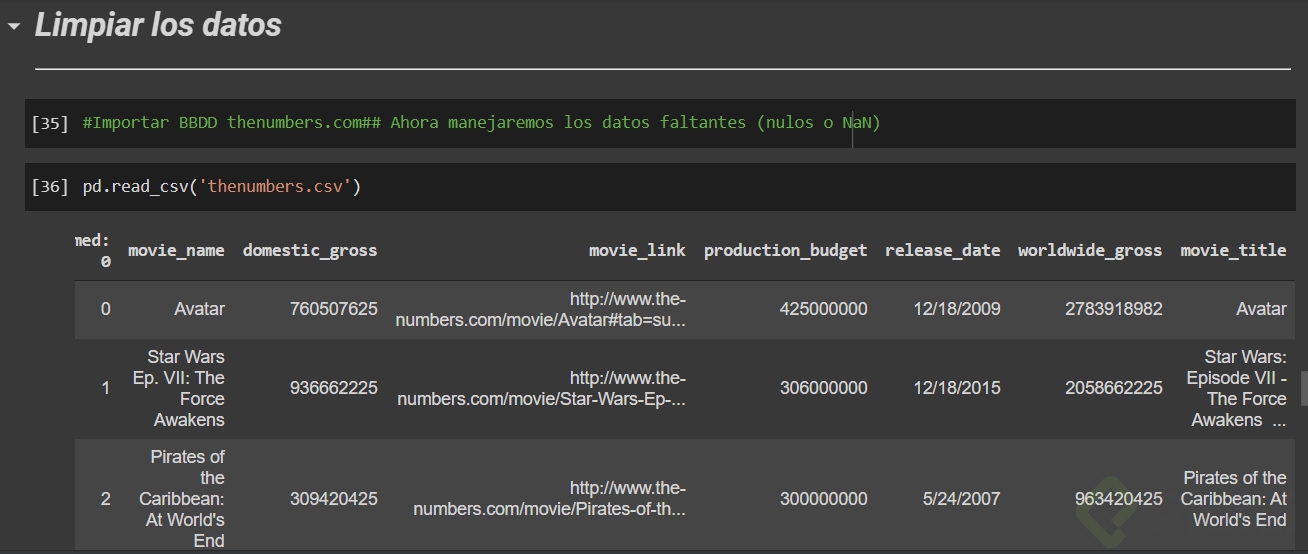
Task: Click the release date 12/18/2015
Action: click(x=957, y=388)
